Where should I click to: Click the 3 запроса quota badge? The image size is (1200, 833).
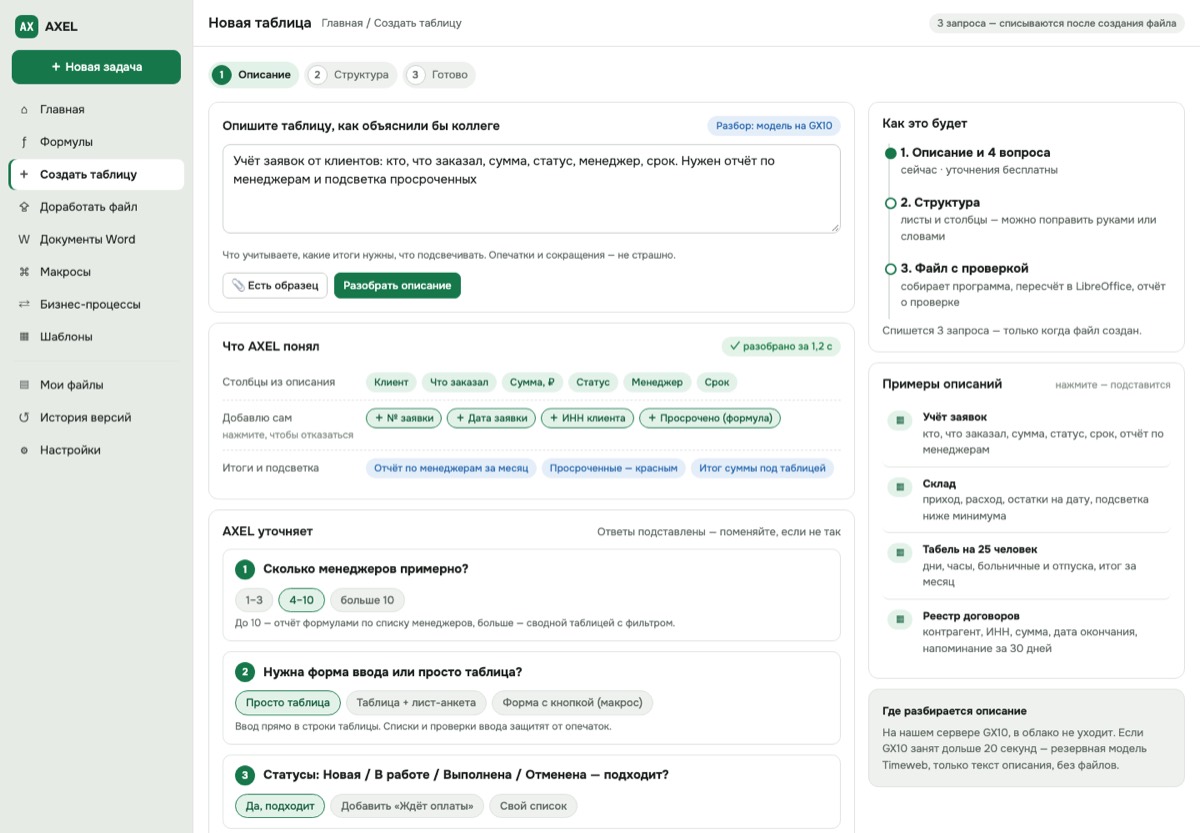[x=1056, y=23]
